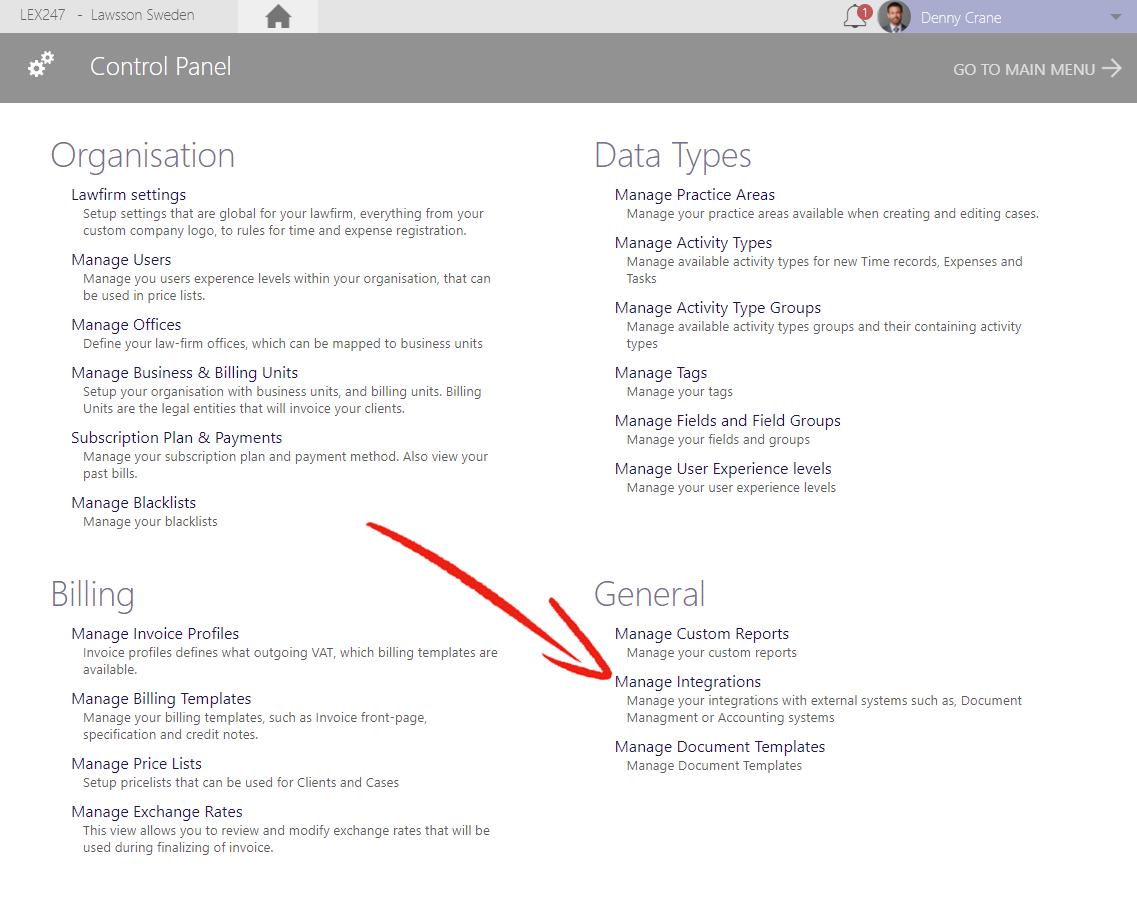The height and width of the screenshot is (918, 1137).
Task: Expand the Denny Crane user dropdown arrow
Action: tap(1115, 17)
